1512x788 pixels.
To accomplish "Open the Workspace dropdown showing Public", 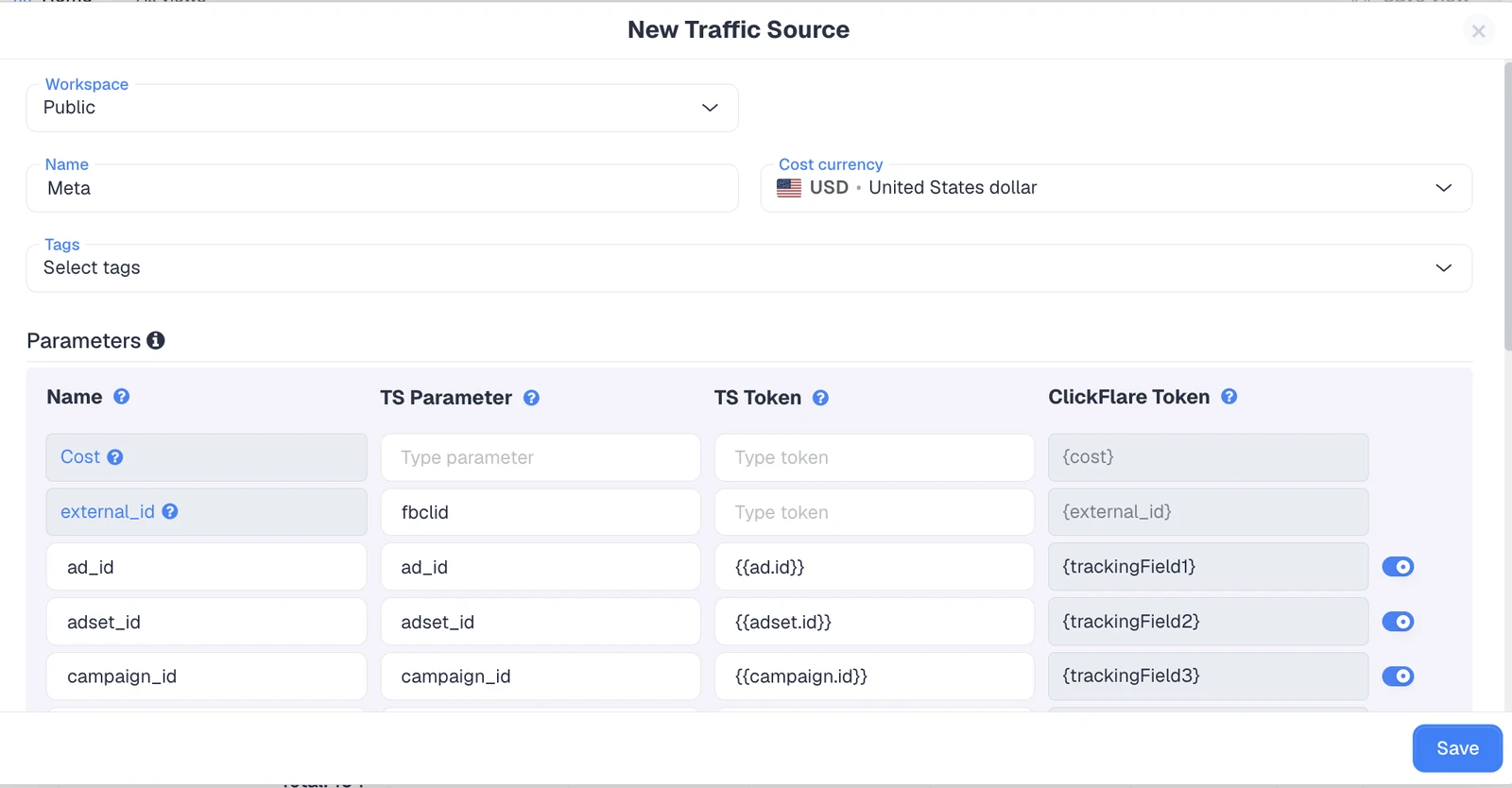I will click(x=382, y=108).
